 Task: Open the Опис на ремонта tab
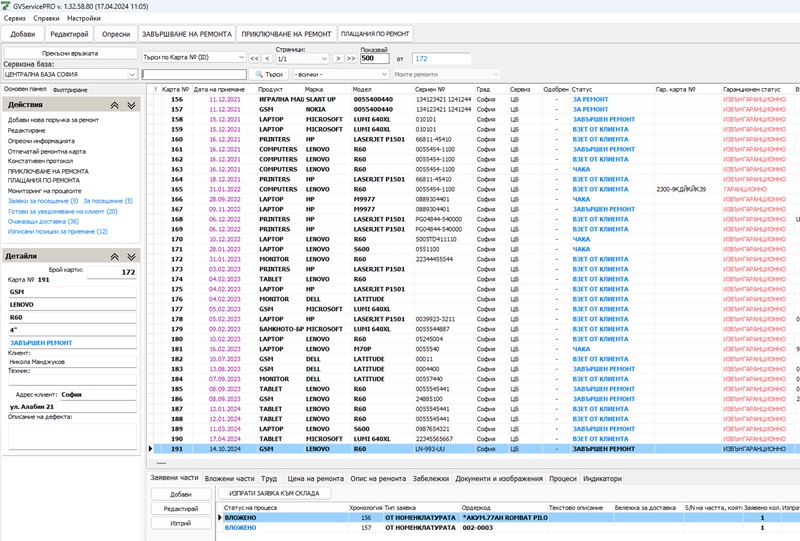click(x=378, y=479)
